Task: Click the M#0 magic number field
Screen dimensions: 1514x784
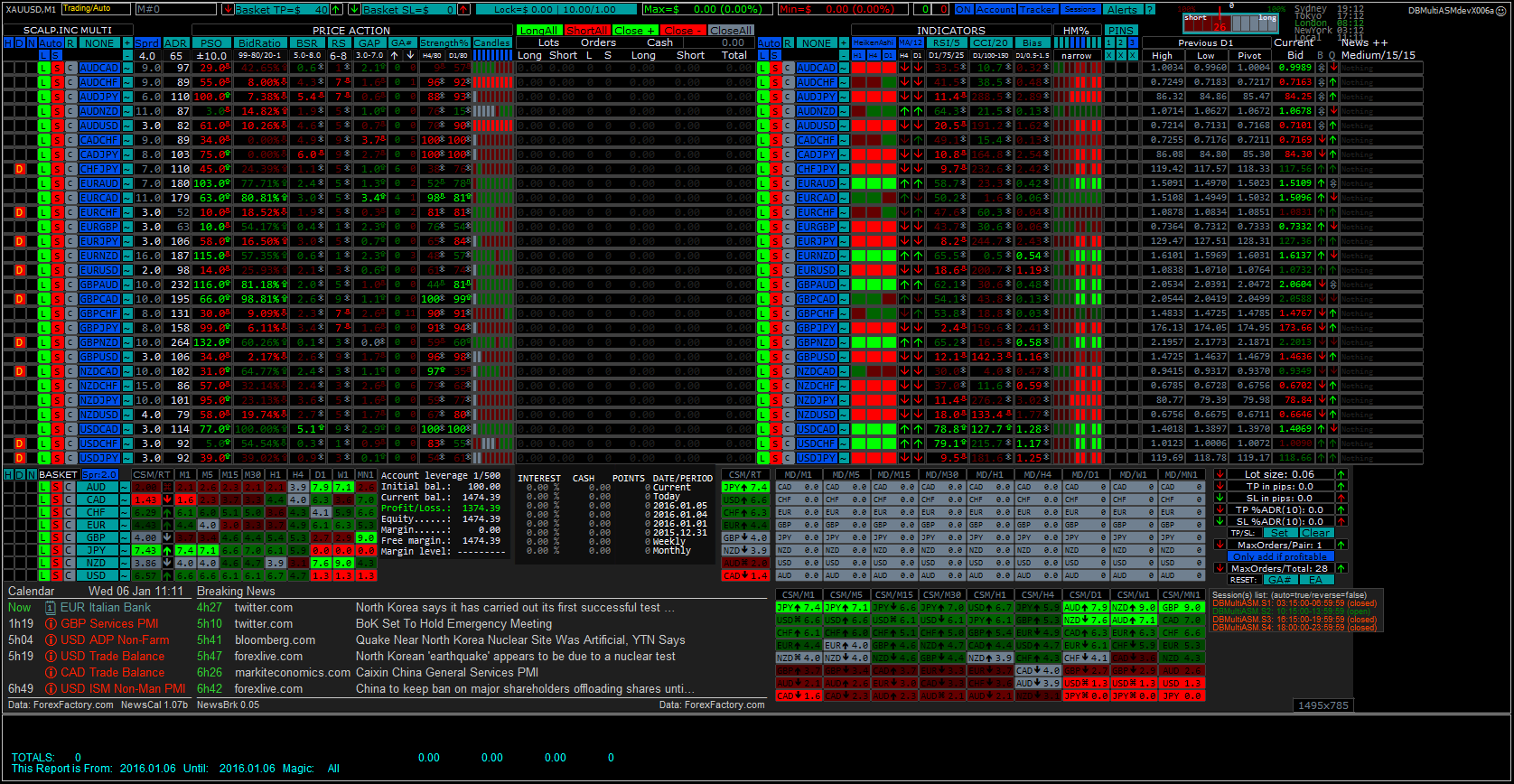Action: 175,9
